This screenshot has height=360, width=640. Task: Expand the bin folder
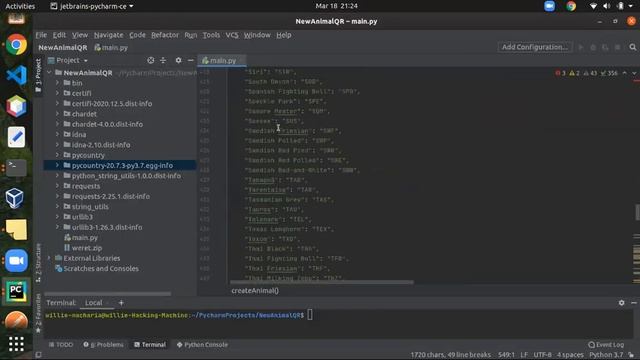57,83
